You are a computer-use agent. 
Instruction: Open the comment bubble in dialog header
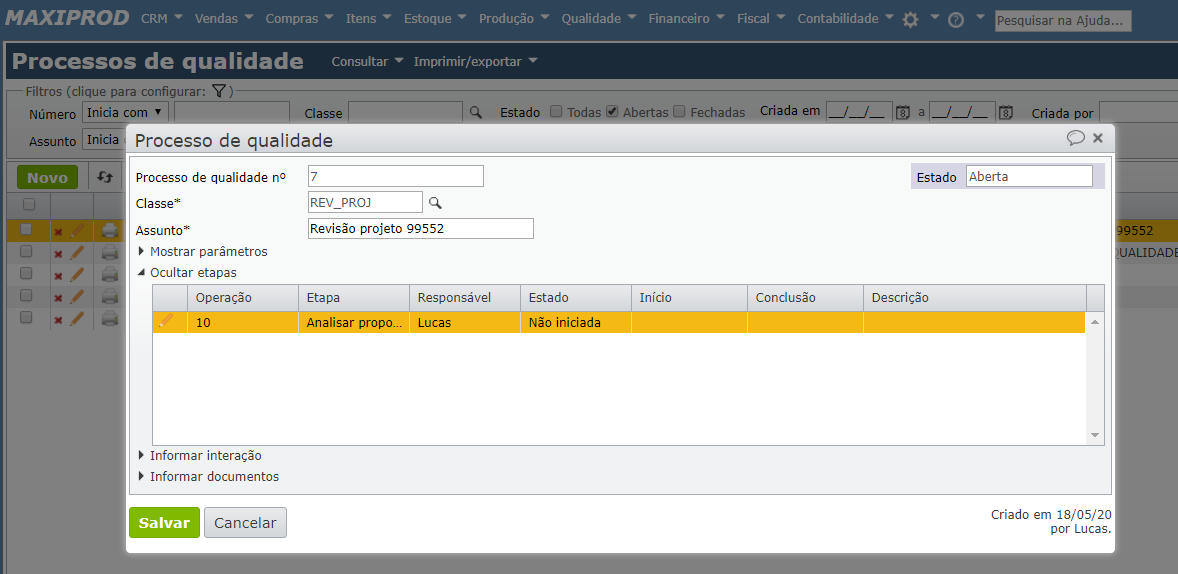1076,138
